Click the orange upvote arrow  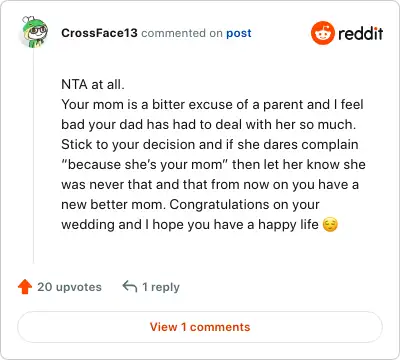click(25, 287)
